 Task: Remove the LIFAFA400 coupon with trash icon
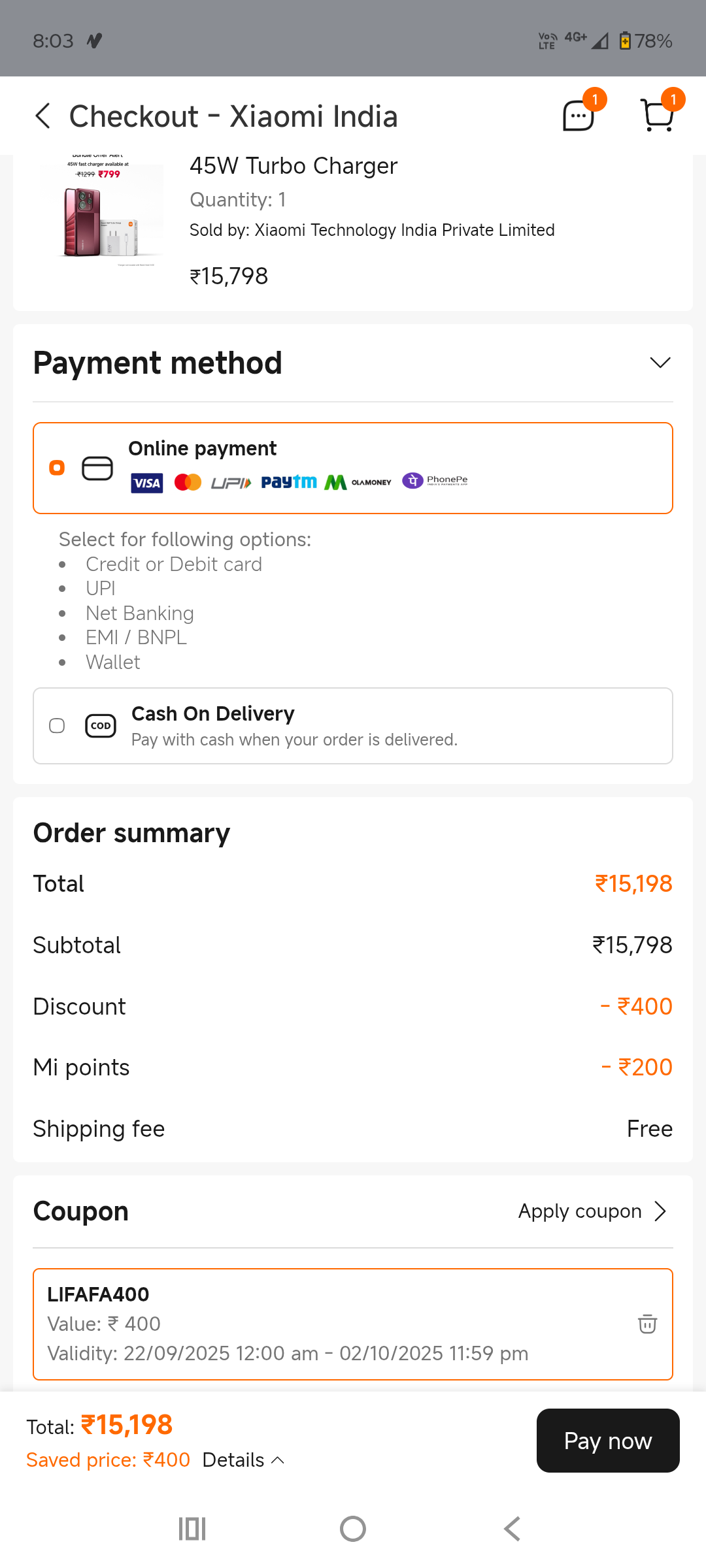pyautogui.click(x=647, y=1324)
